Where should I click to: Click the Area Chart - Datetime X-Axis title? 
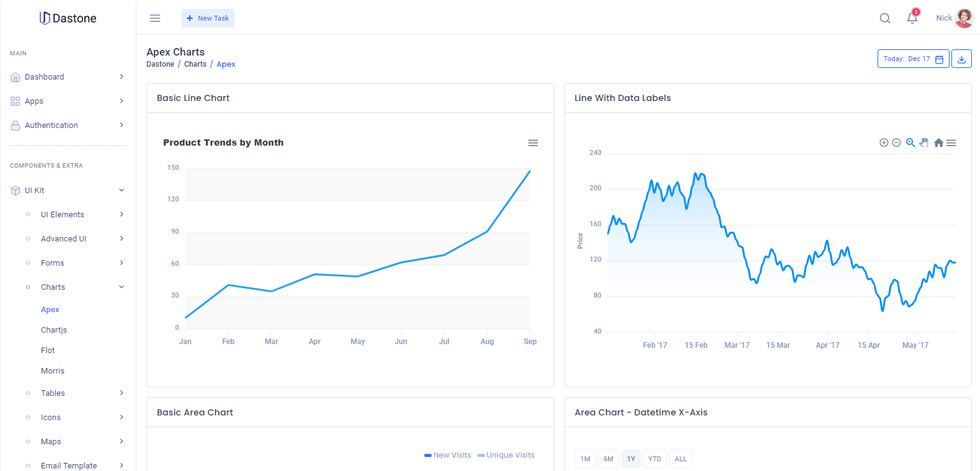pos(641,412)
